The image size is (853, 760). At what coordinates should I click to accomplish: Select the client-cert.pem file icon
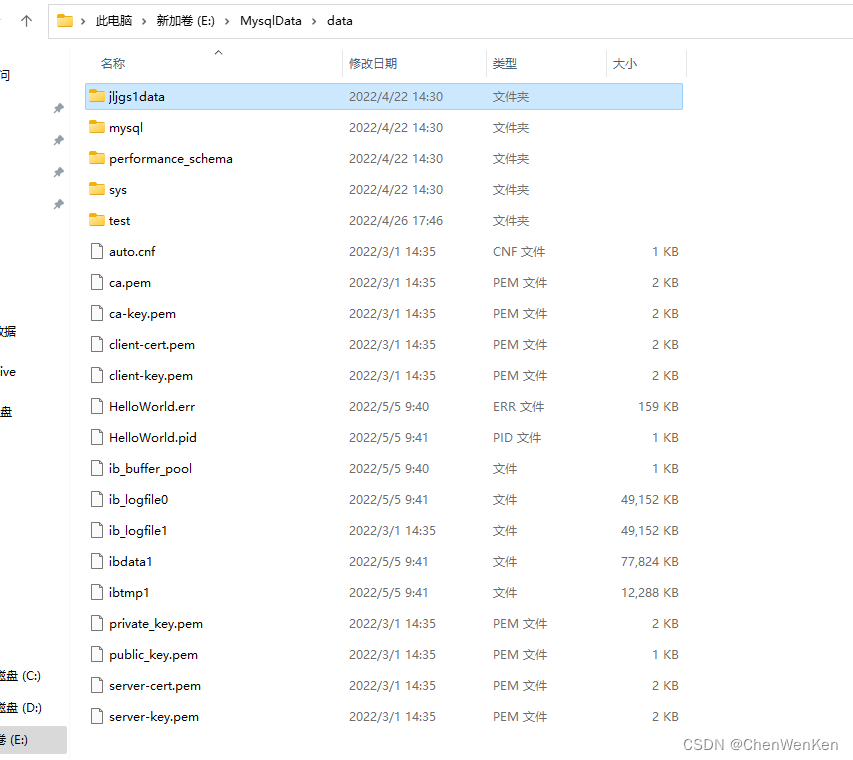tap(97, 344)
